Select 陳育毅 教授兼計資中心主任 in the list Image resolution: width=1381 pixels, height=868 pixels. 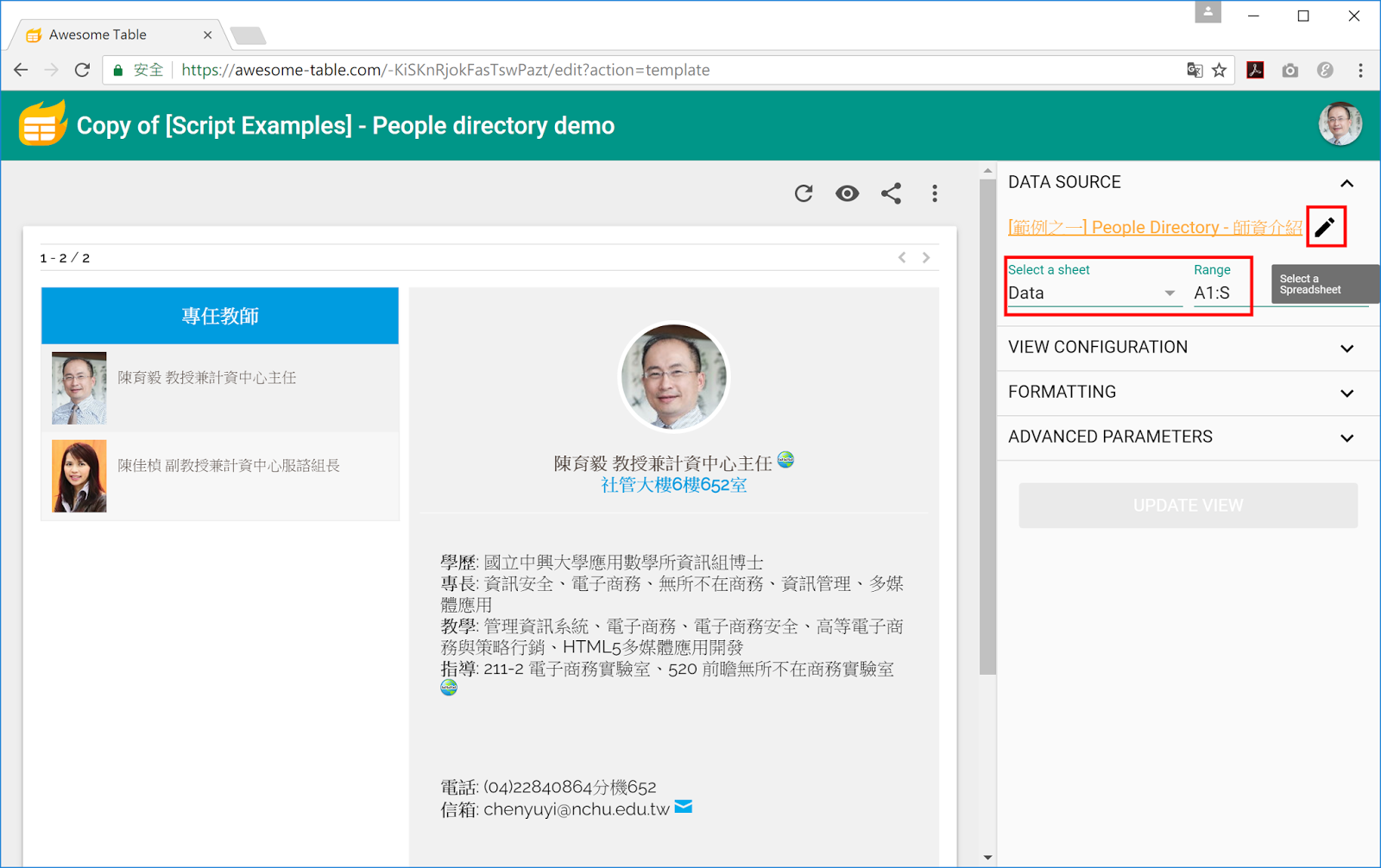[x=220, y=387]
